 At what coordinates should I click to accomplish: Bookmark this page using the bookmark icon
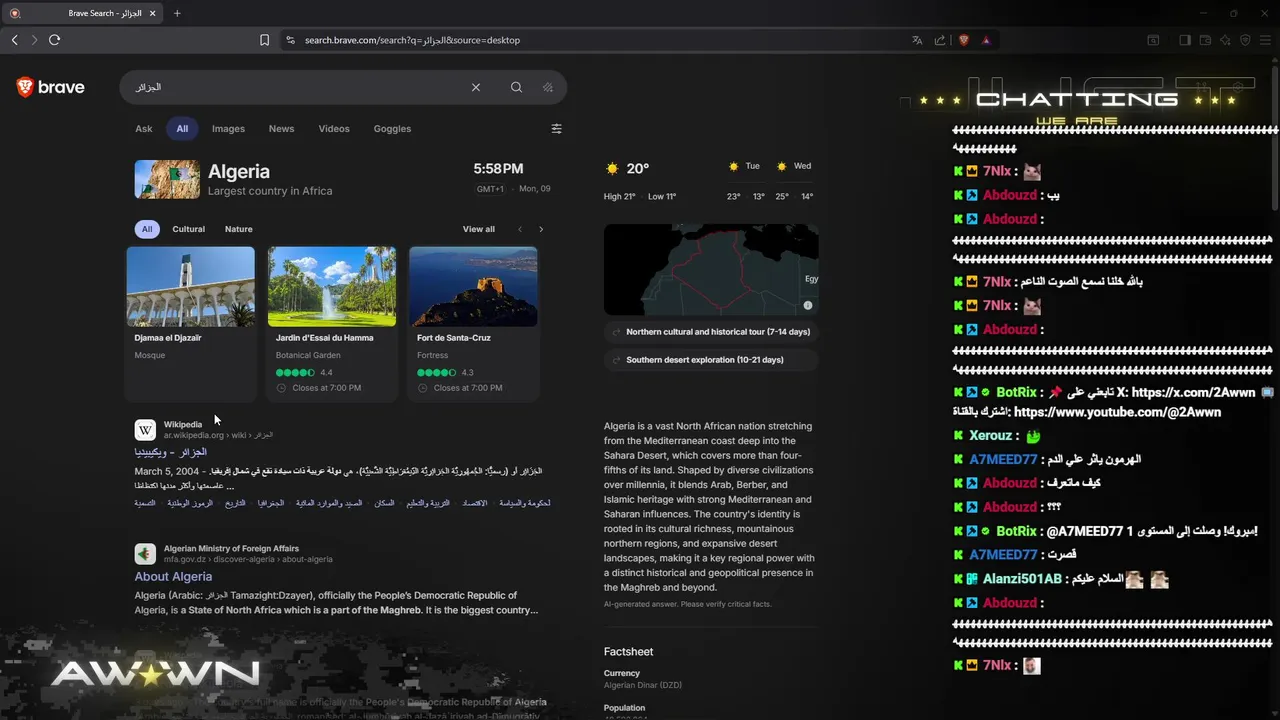(x=265, y=40)
